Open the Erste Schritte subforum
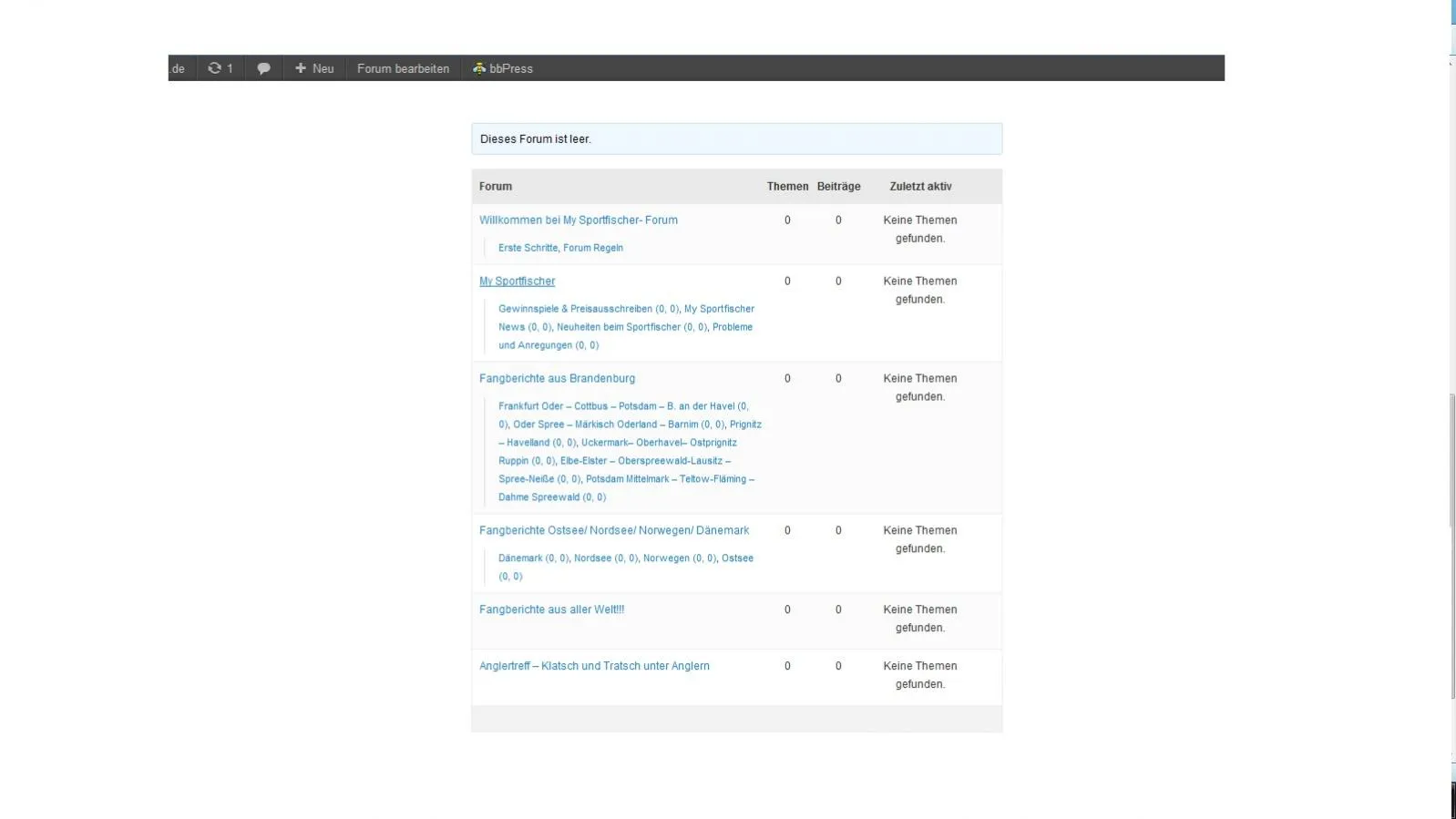 (x=528, y=248)
